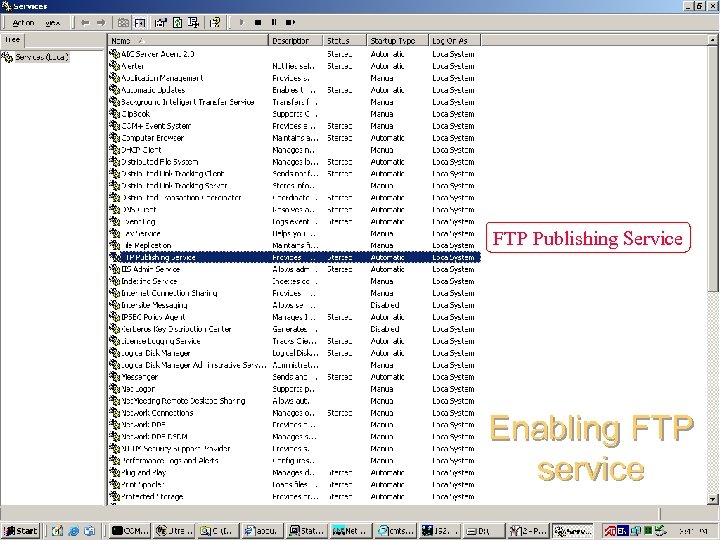Sort by the Status column header
This screenshot has width=720, height=540.
tap(345, 41)
